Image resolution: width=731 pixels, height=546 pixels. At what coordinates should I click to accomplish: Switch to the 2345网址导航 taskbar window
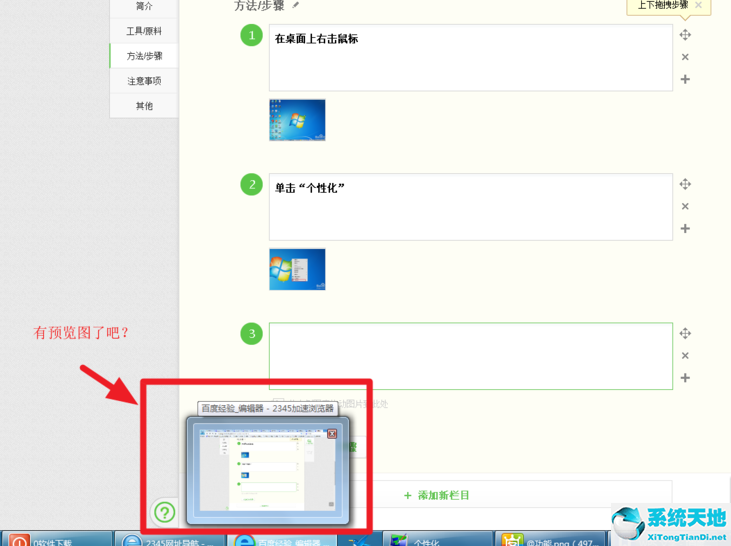[x=170, y=539]
